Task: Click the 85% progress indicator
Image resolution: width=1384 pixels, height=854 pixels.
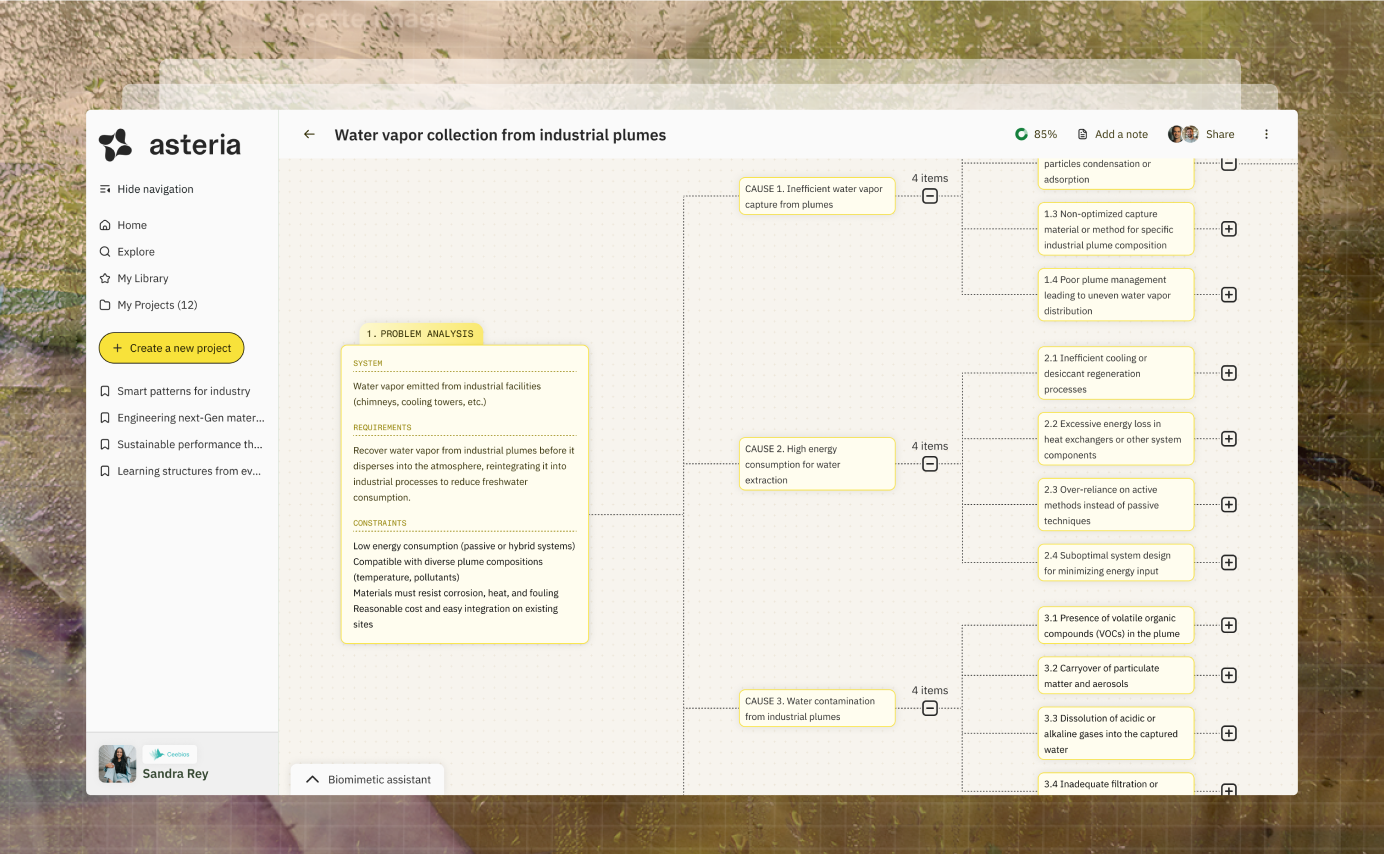Action: point(1036,134)
